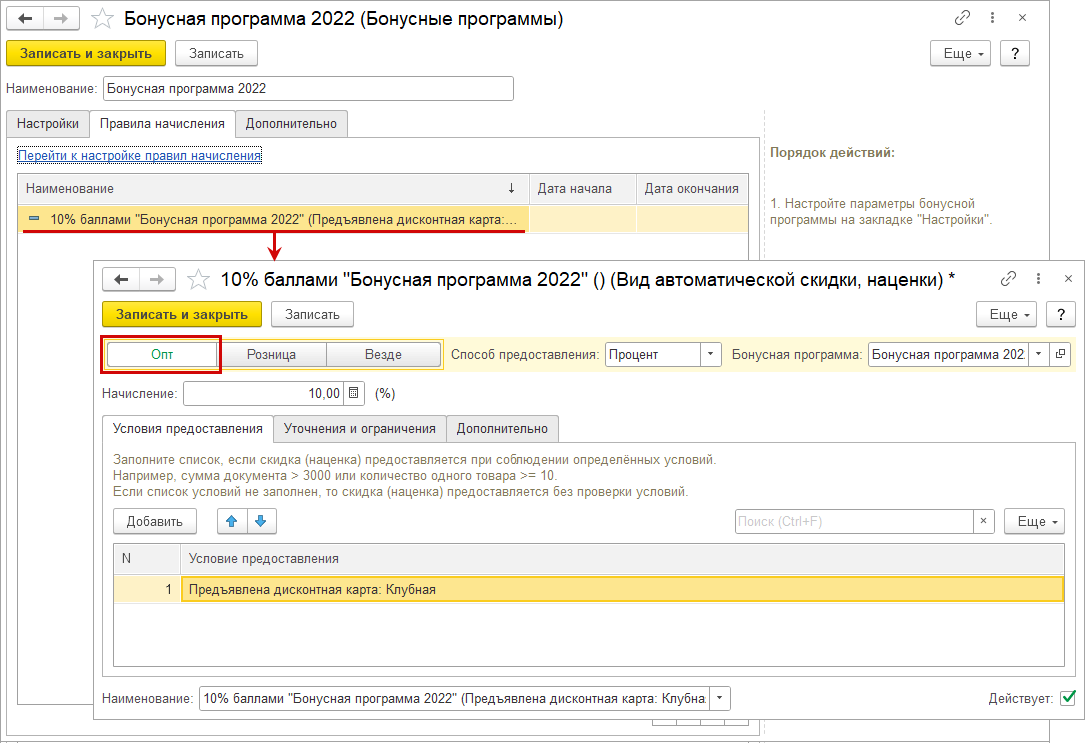
Task: Get link icon in 10% баллами window header
Action: (x=1008, y=279)
